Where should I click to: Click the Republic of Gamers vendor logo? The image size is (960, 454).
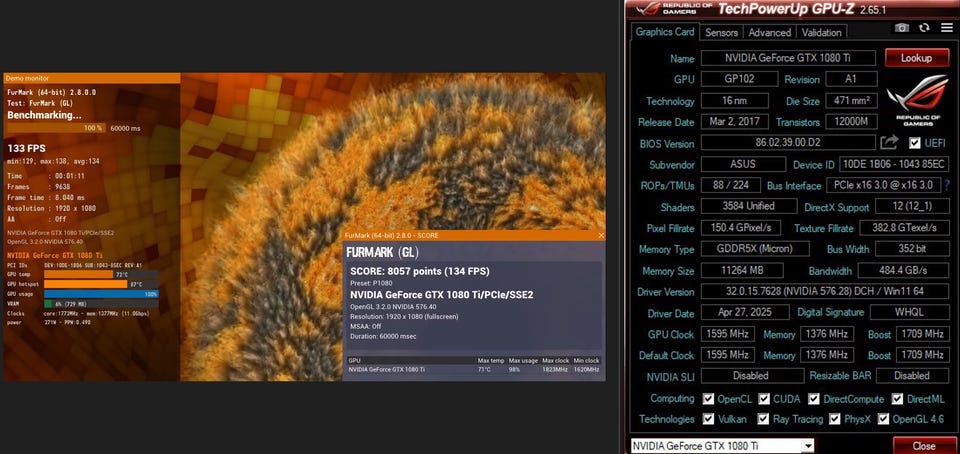tap(918, 100)
